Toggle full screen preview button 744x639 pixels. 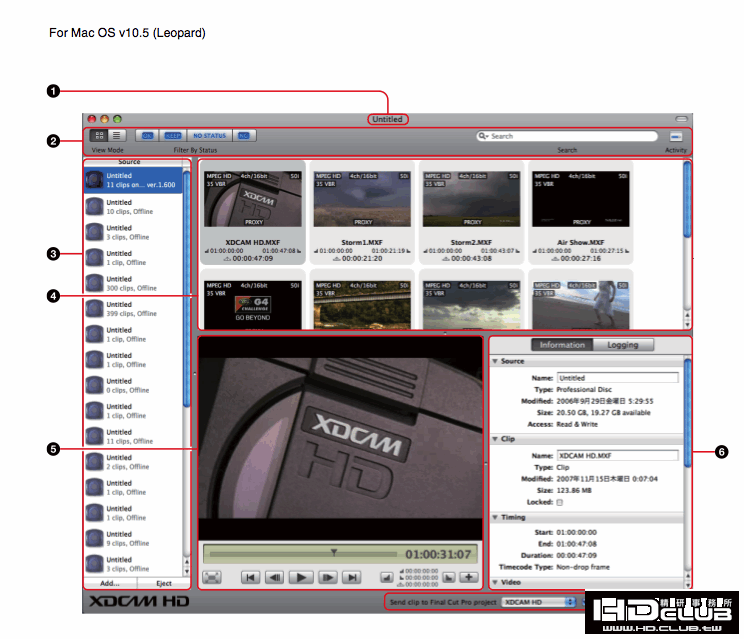pyautogui.click(x=212, y=577)
